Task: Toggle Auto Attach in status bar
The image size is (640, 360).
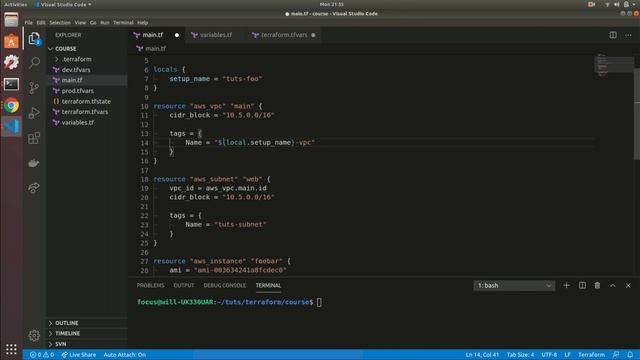Action: 124,355
